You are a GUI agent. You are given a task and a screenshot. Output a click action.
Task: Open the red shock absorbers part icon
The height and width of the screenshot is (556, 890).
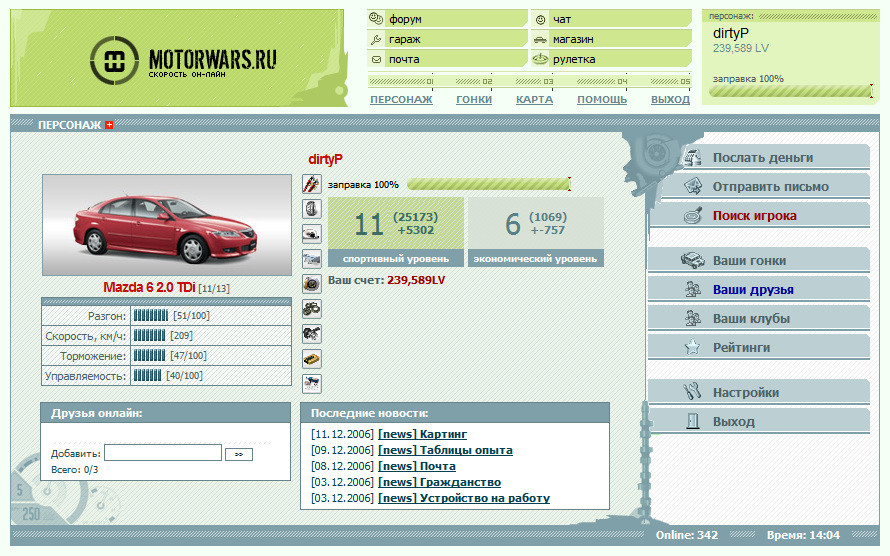coord(312,184)
